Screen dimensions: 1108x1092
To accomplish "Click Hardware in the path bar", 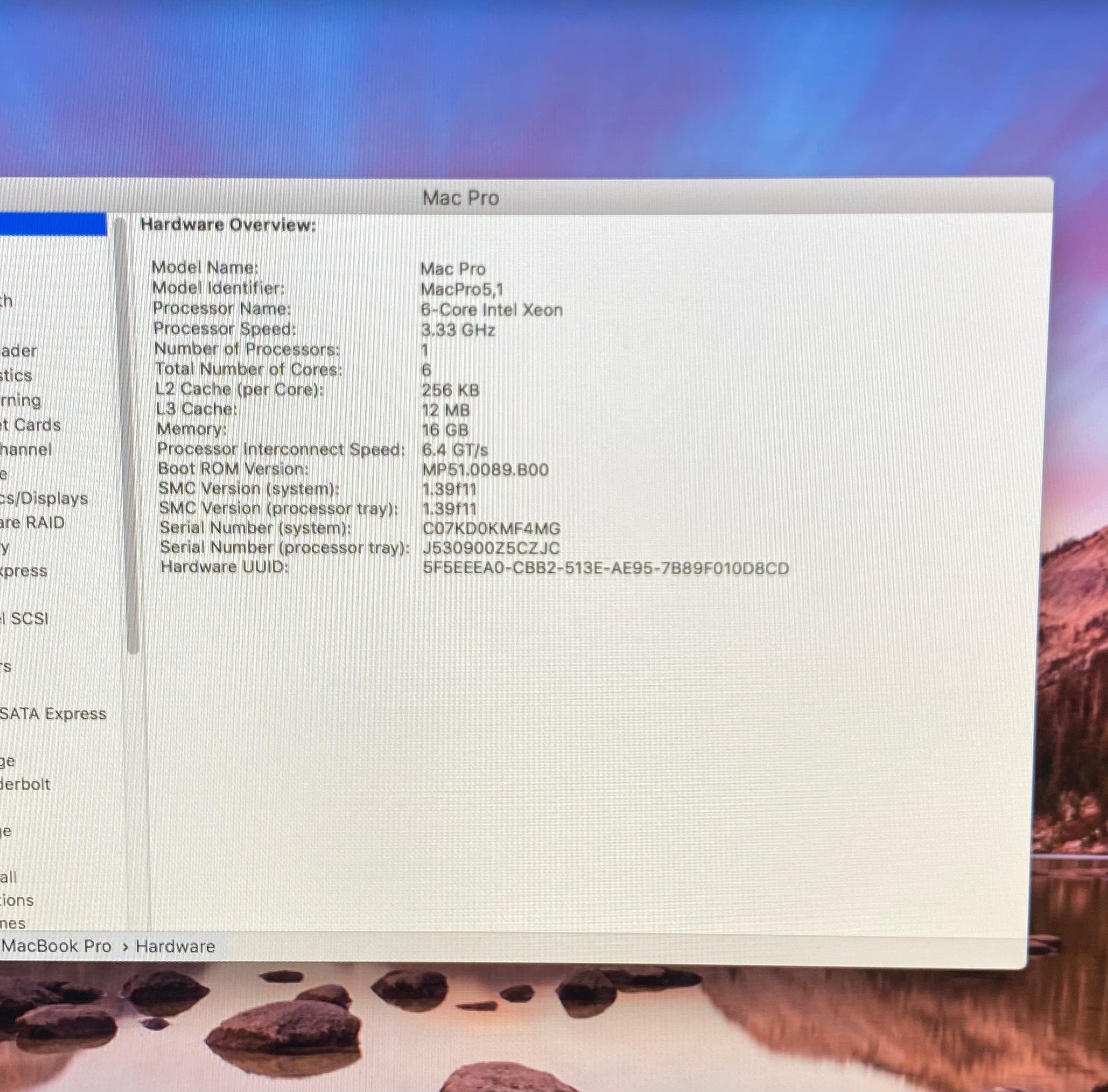I will (x=175, y=947).
